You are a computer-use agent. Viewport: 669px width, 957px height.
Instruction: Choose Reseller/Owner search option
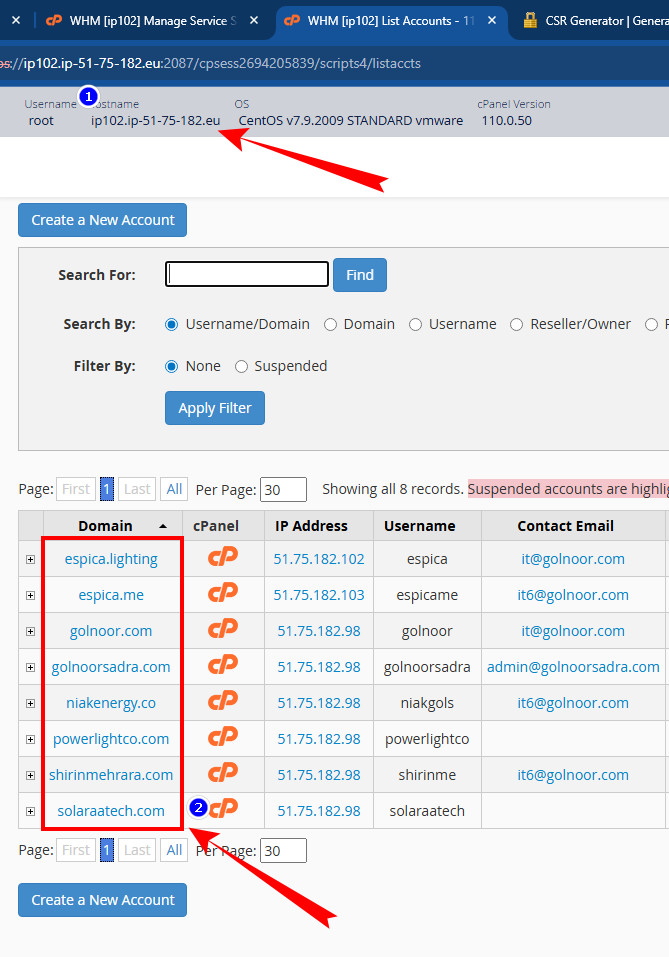pos(517,324)
